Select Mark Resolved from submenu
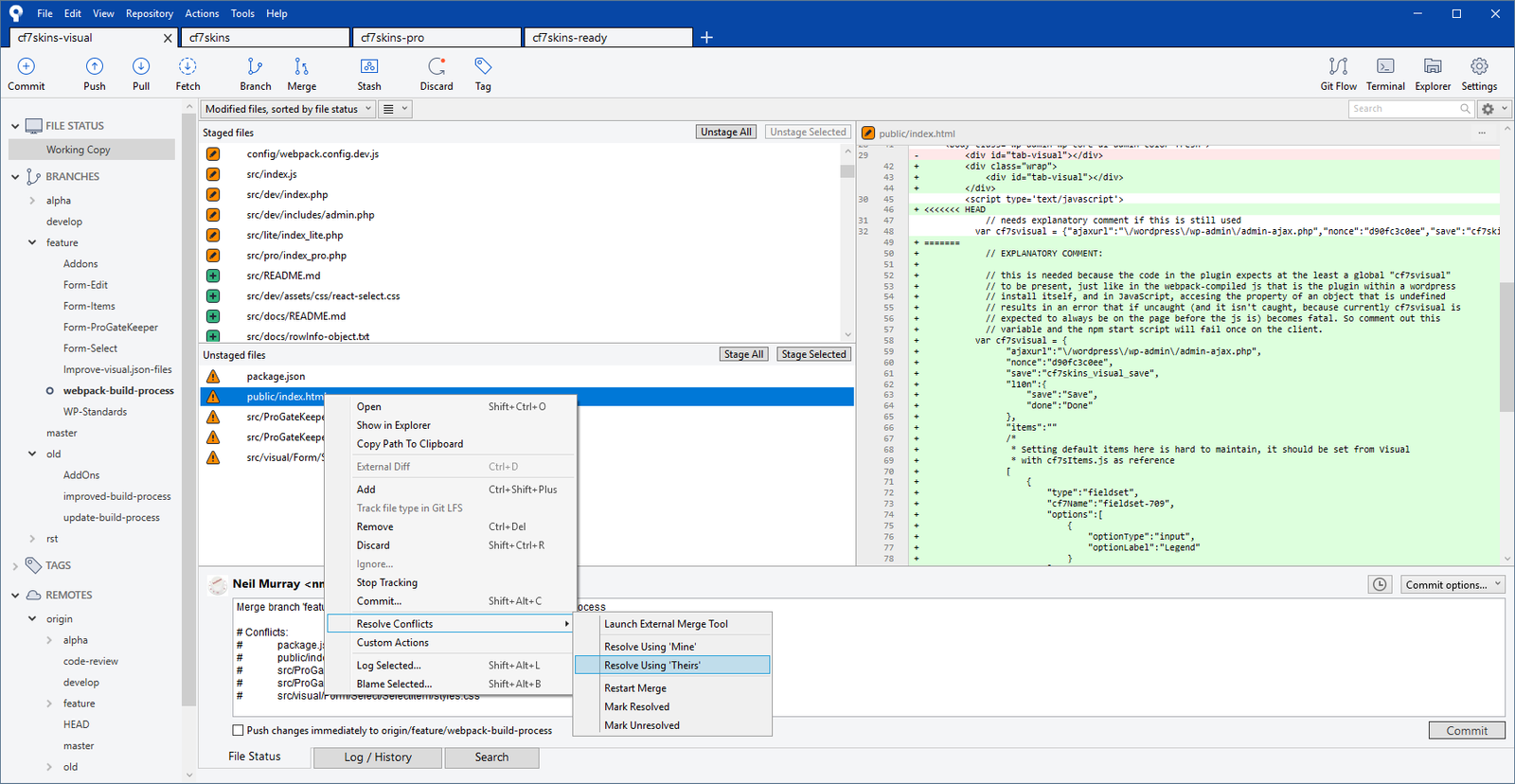 click(636, 706)
